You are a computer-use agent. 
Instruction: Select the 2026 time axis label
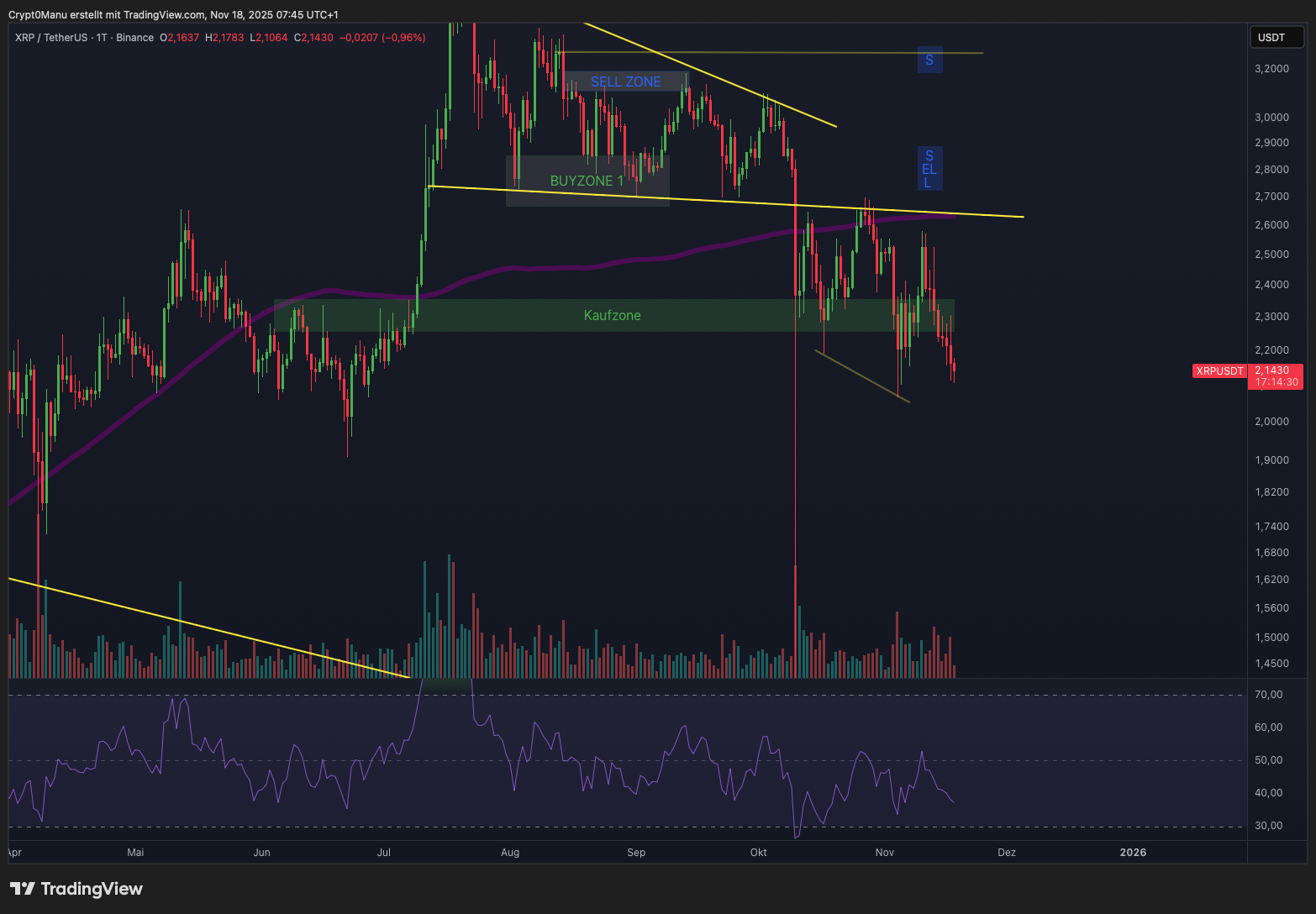[x=1132, y=852]
